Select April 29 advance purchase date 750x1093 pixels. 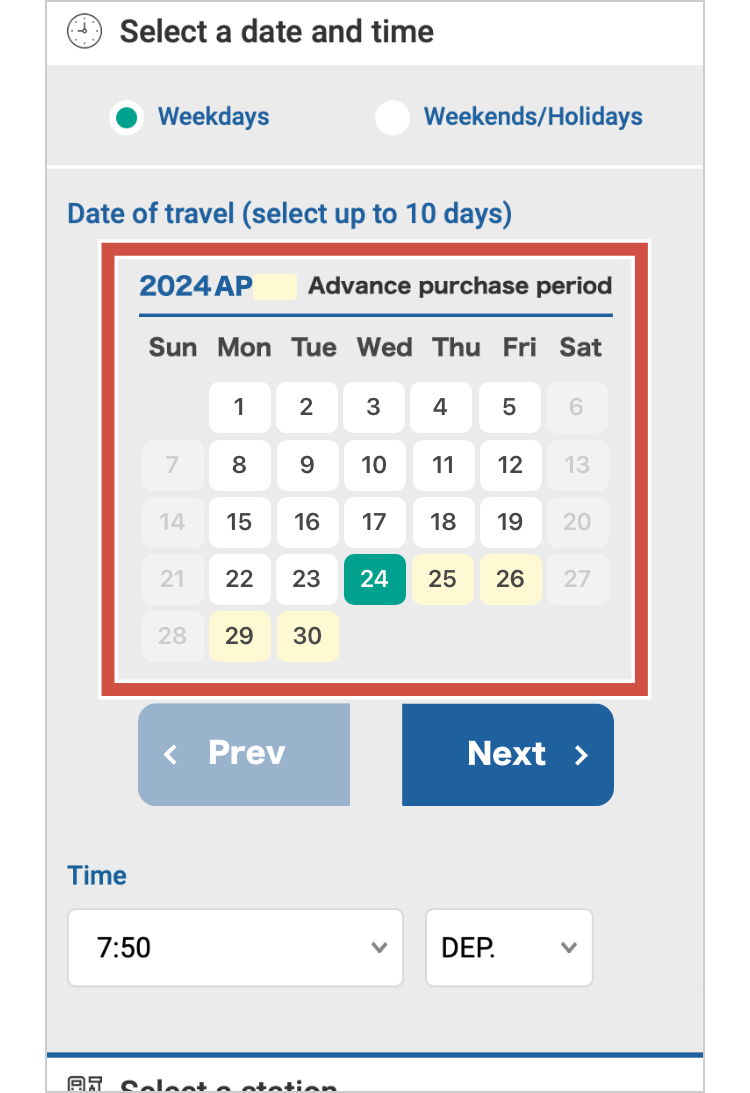click(x=239, y=636)
